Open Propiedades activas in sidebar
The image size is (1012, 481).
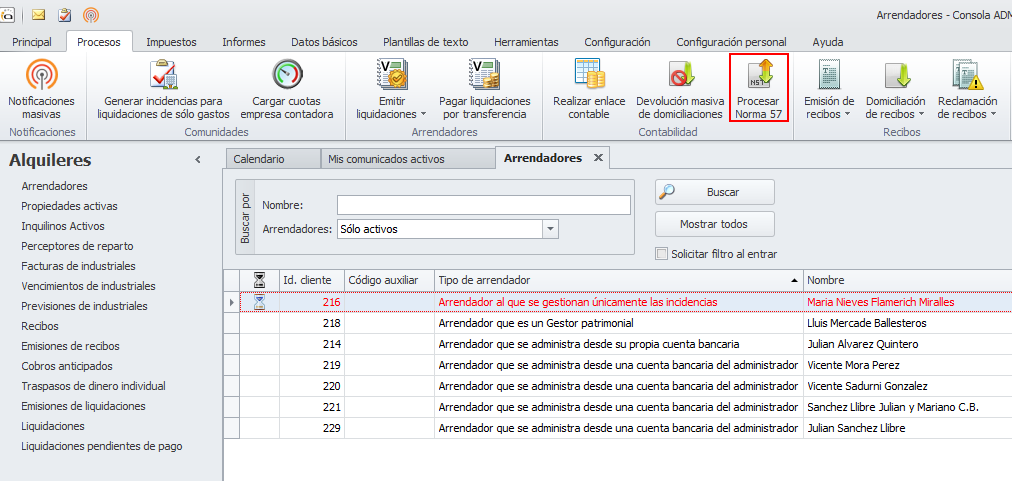click(70, 206)
